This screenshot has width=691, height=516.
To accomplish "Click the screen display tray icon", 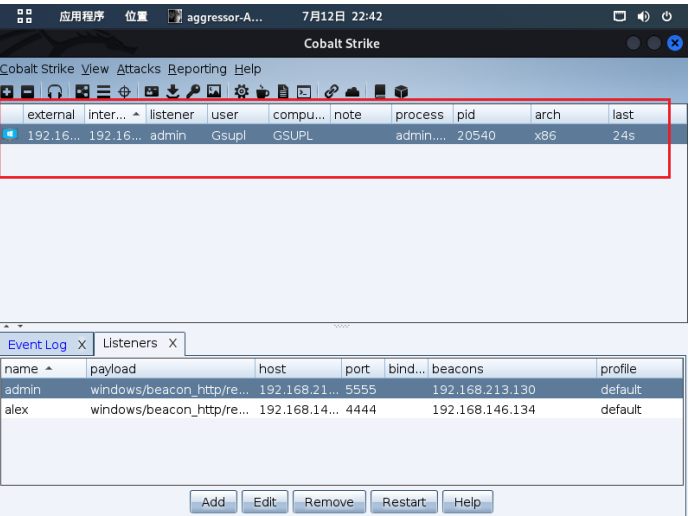I will tap(620, 17).
